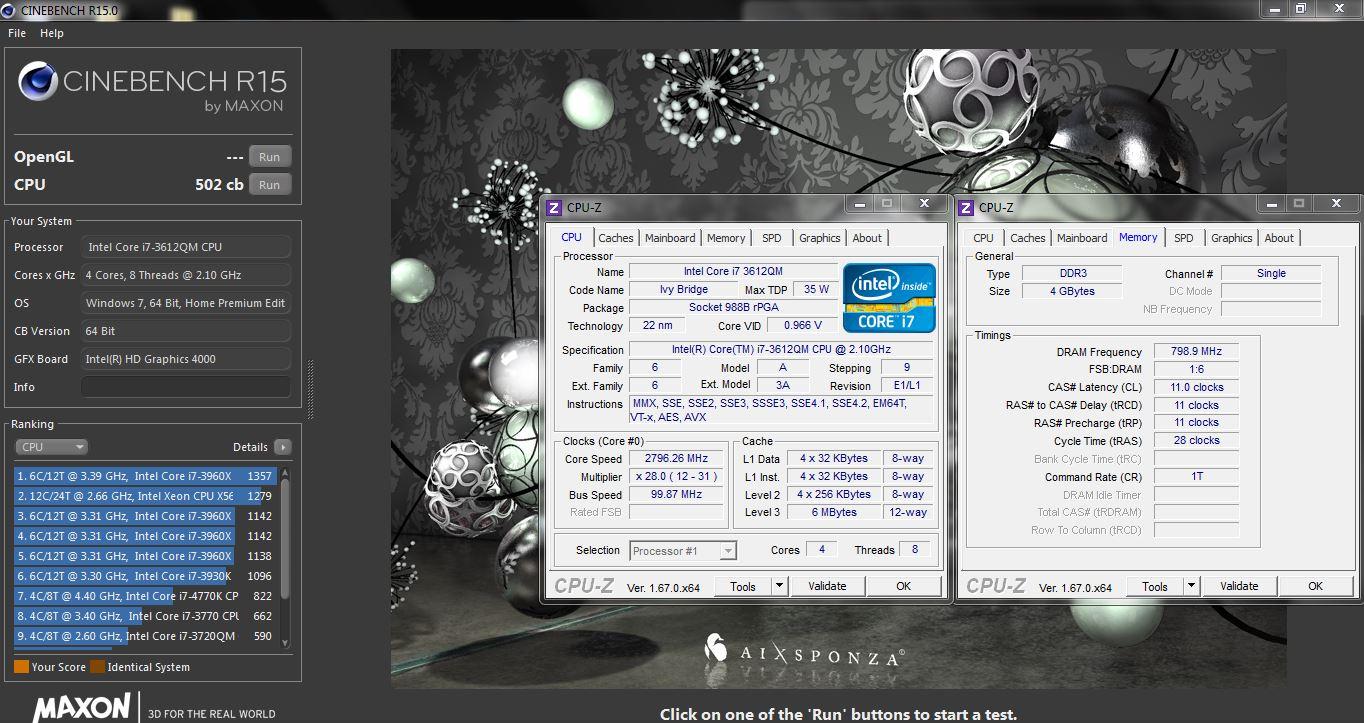The width and height of the screenshot is (1364, 723).
Task: Click the Specification field in CPU-Z
Action: pos(781,350)
